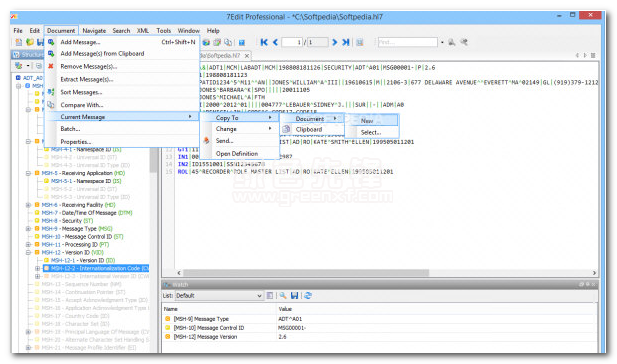Open the Find box dropdown arrow

point(442,42)
